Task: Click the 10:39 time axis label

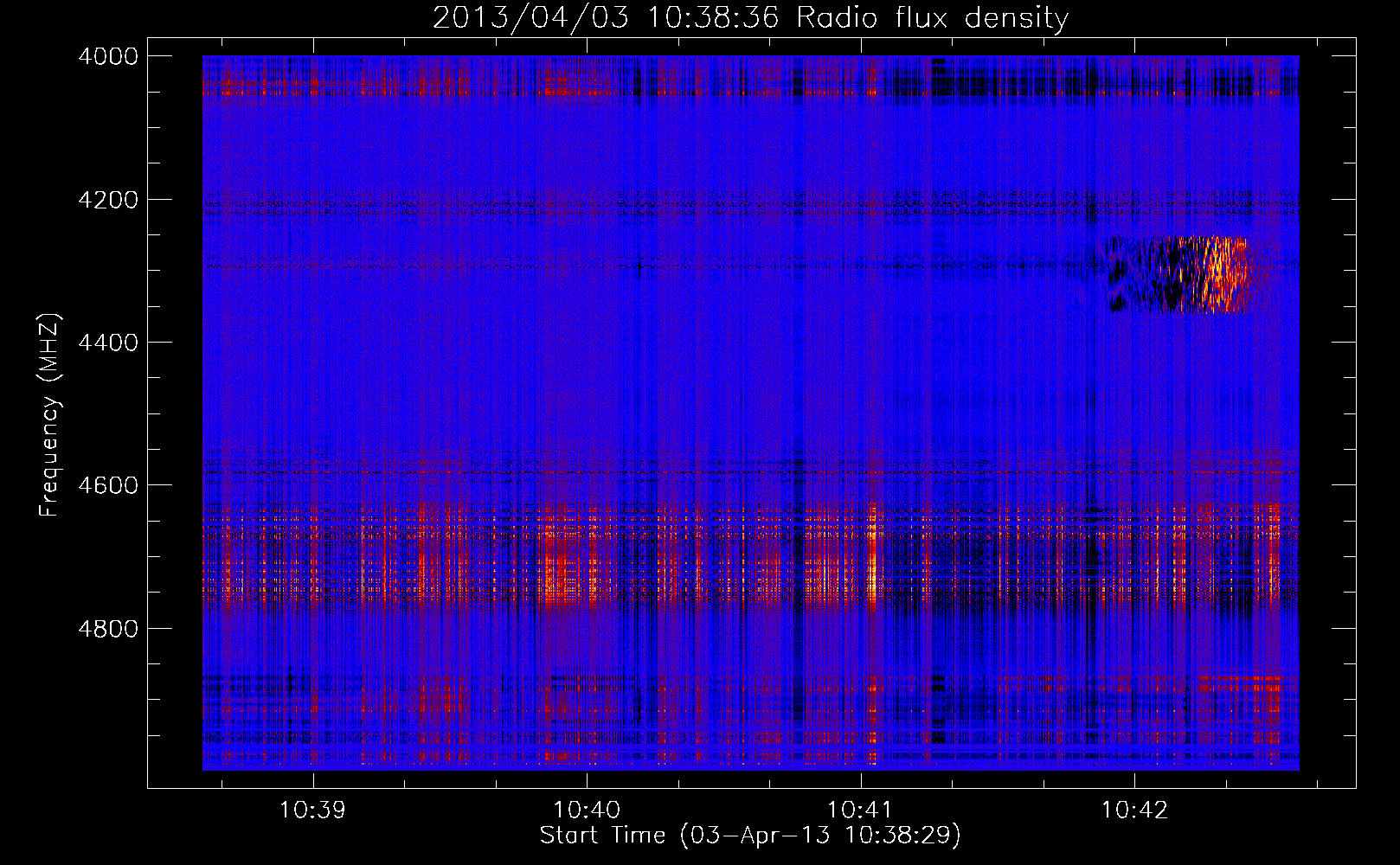Action: pos(312,811)
